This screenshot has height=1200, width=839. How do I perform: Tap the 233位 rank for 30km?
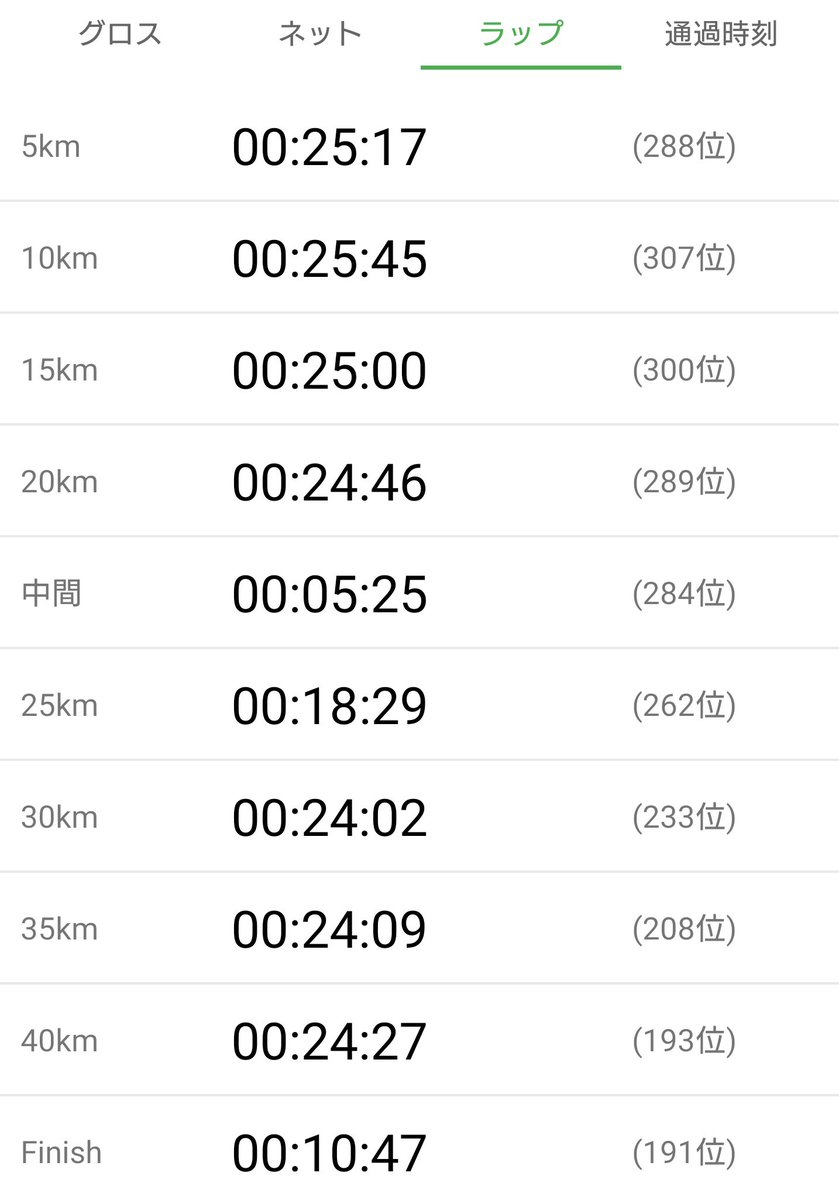pyautogui.click(x=684, y=819)
